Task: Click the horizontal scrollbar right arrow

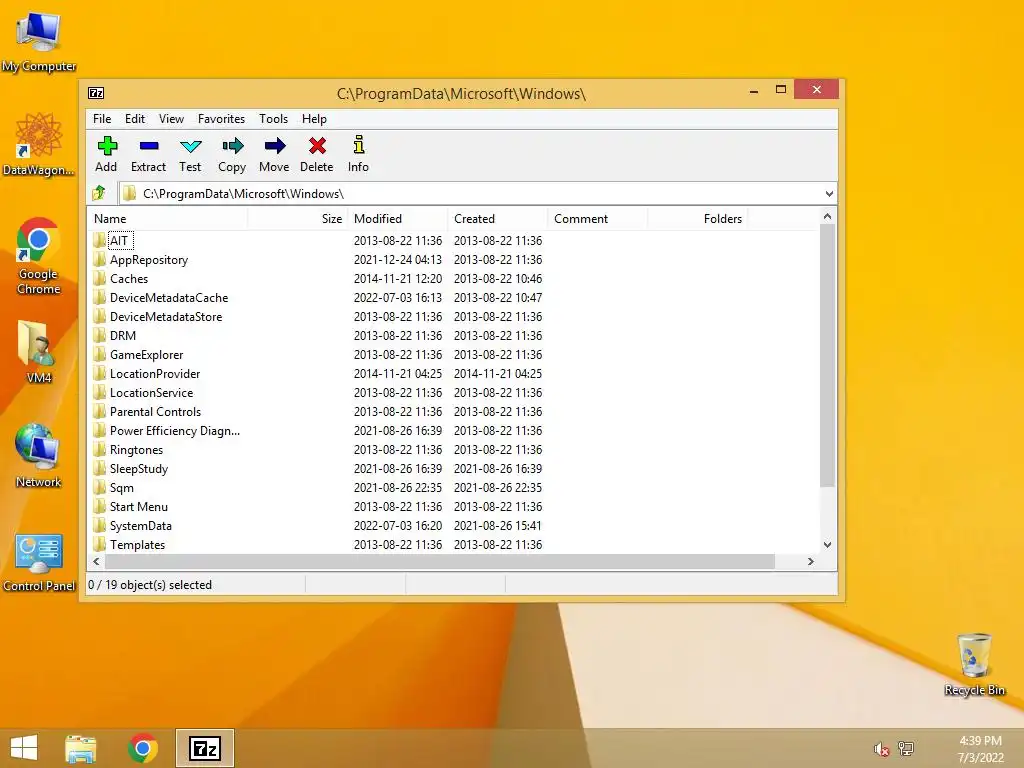Action: [811, 562]
